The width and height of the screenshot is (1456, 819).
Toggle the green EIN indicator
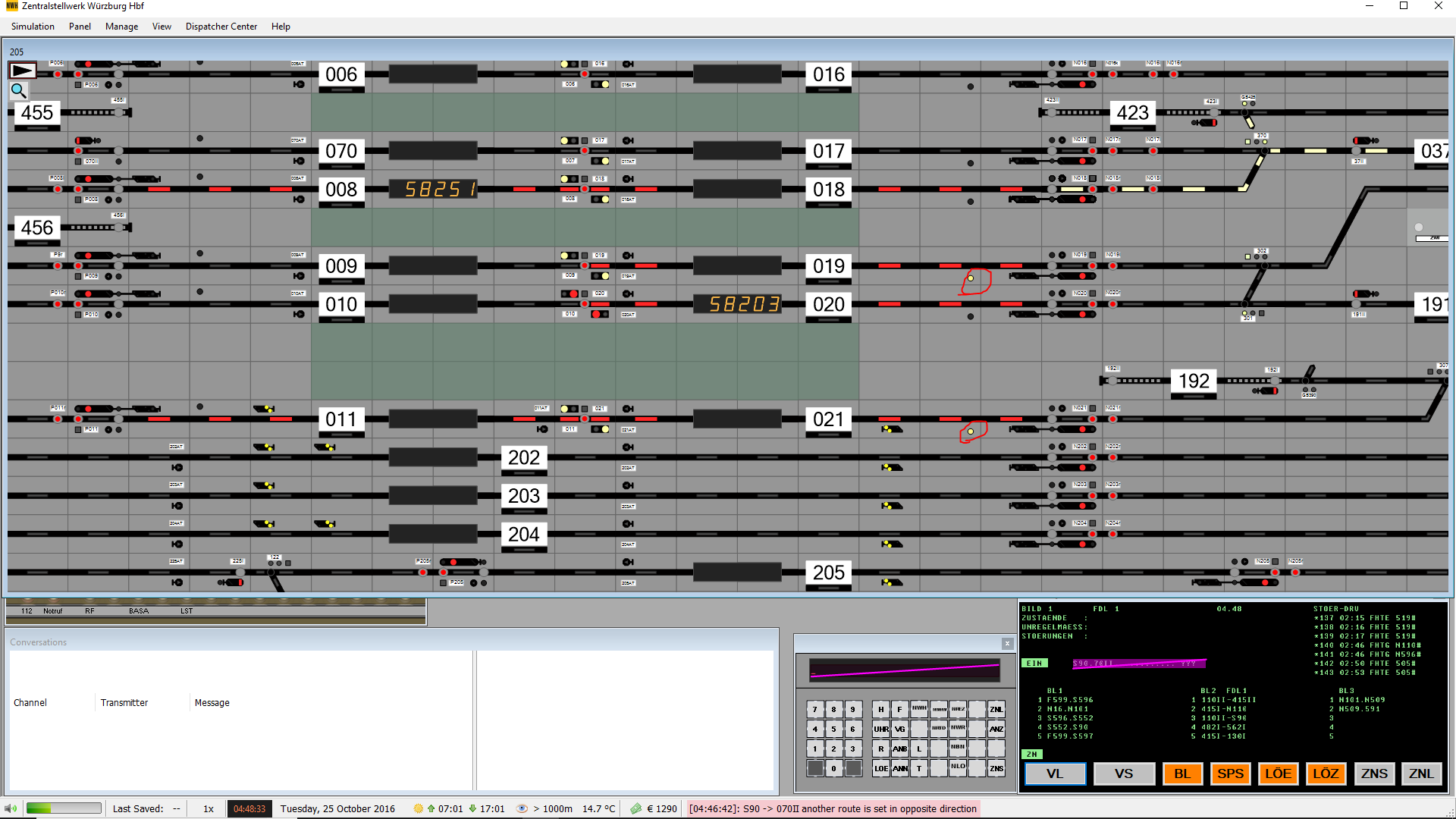[1034, 663]
